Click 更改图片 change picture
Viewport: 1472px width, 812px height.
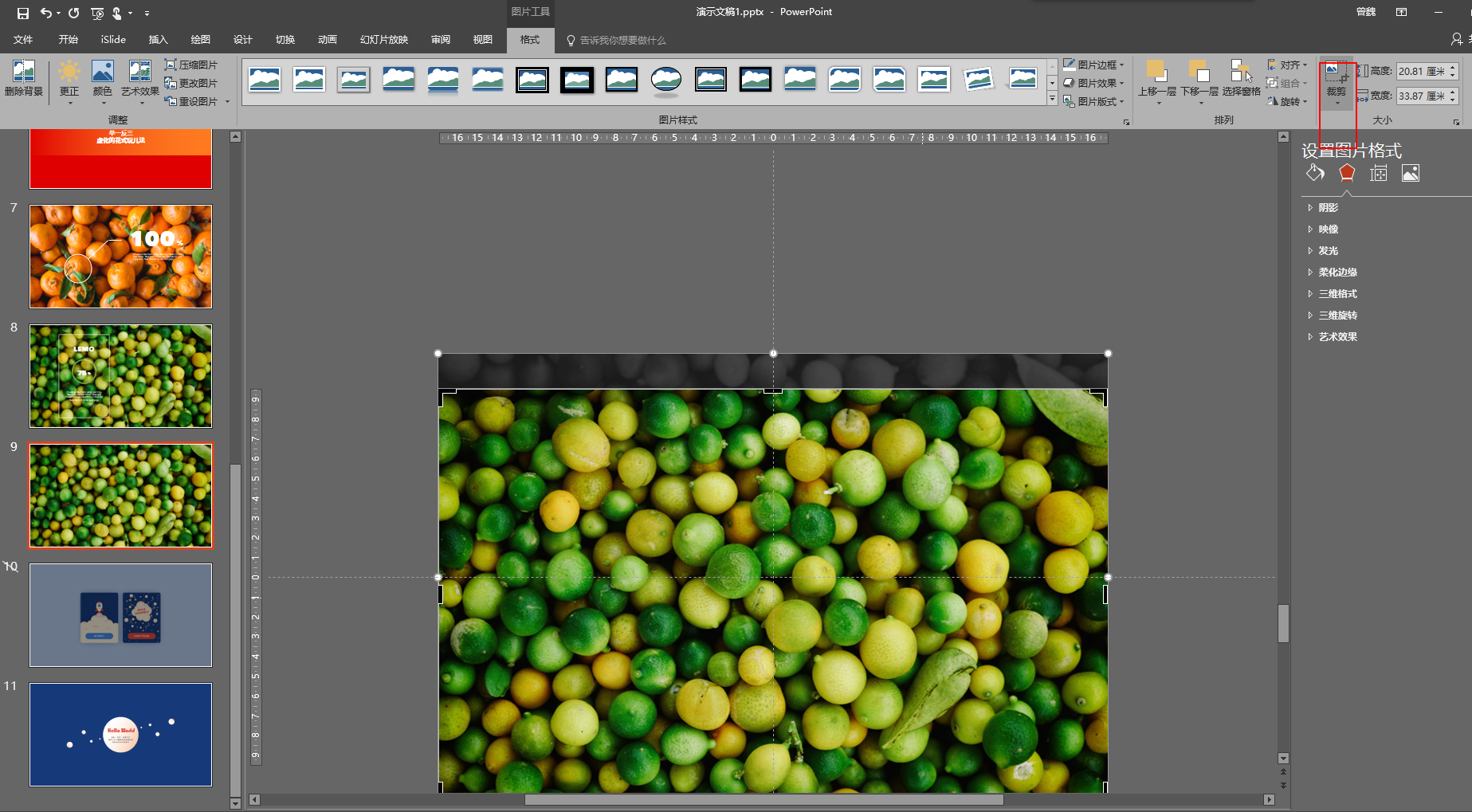191,83
